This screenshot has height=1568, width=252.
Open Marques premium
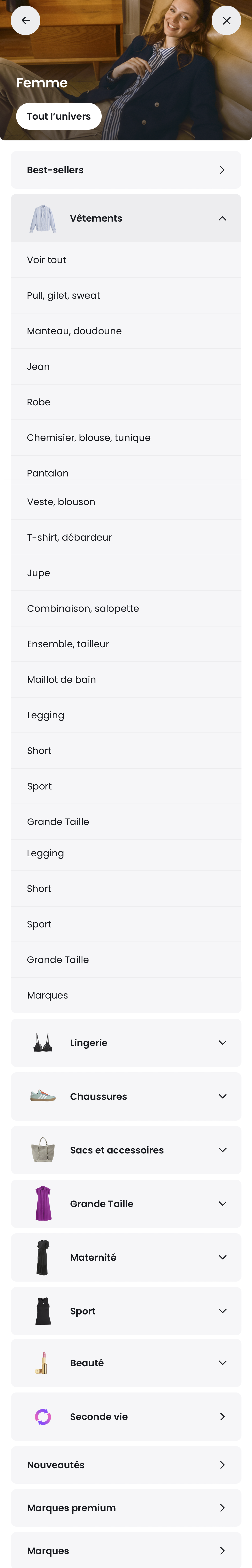[x=126, y=1508]
